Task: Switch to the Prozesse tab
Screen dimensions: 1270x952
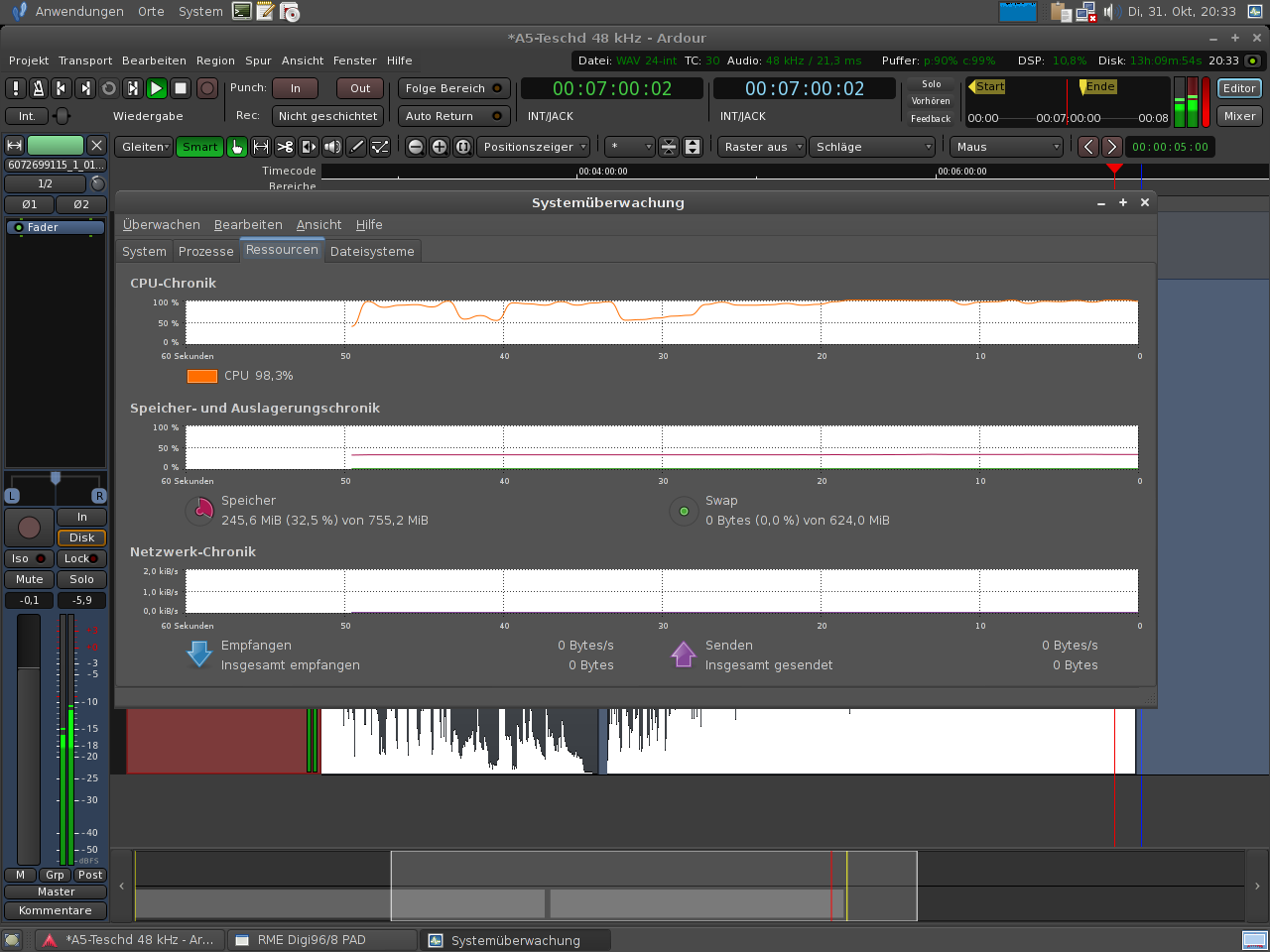Action: point(206,251)
